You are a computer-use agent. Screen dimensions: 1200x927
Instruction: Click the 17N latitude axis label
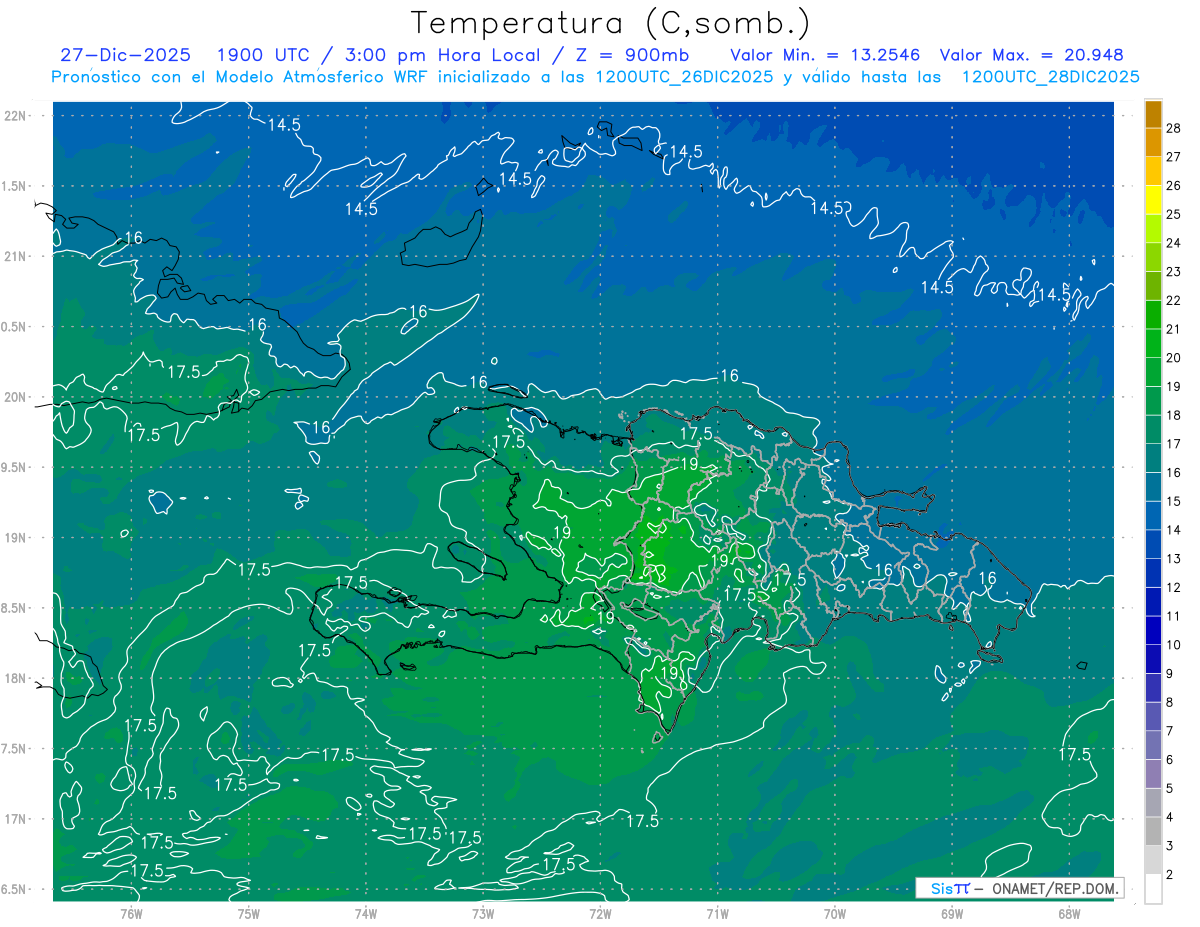(x=16, y=819)
